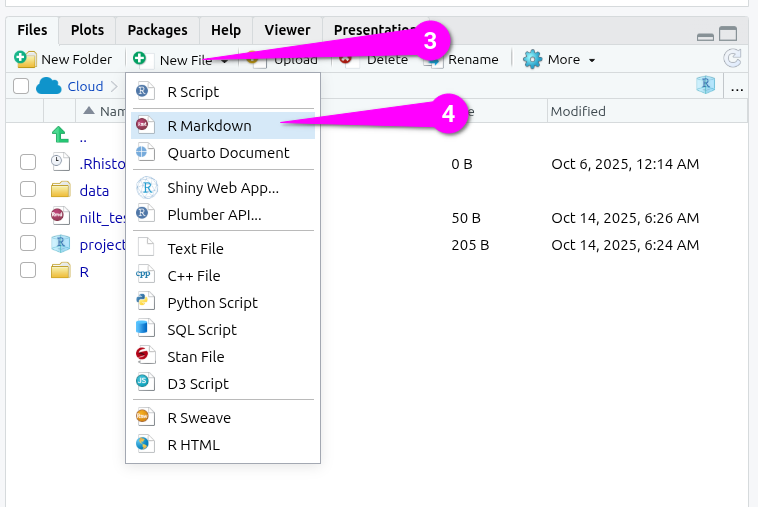This screenshot has width=758, height=507.
Task: Click the nilt_test Rmd file icon
Action: click(60, 216)
